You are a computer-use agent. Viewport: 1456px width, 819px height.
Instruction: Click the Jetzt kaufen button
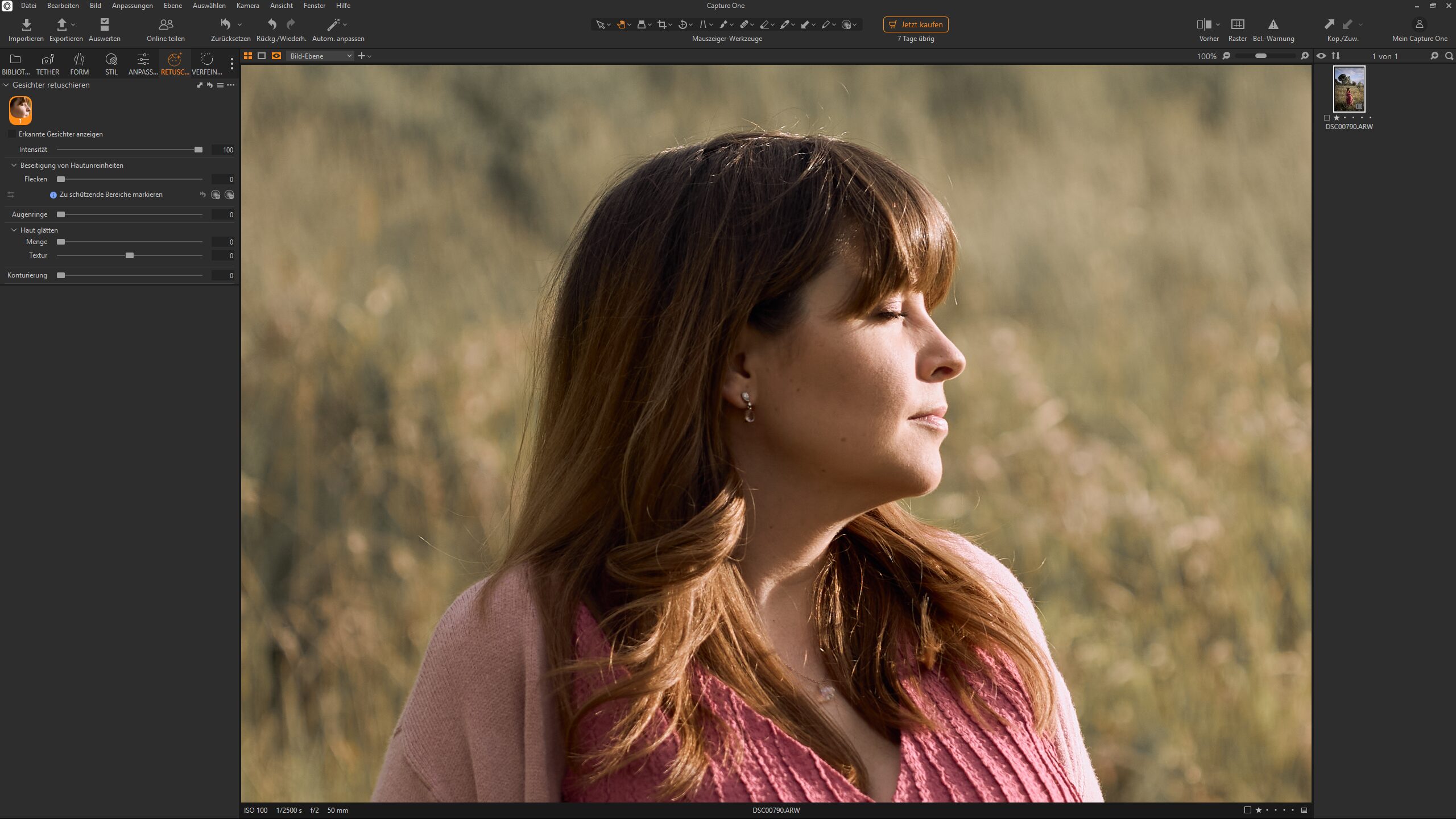tap(915, 24)
